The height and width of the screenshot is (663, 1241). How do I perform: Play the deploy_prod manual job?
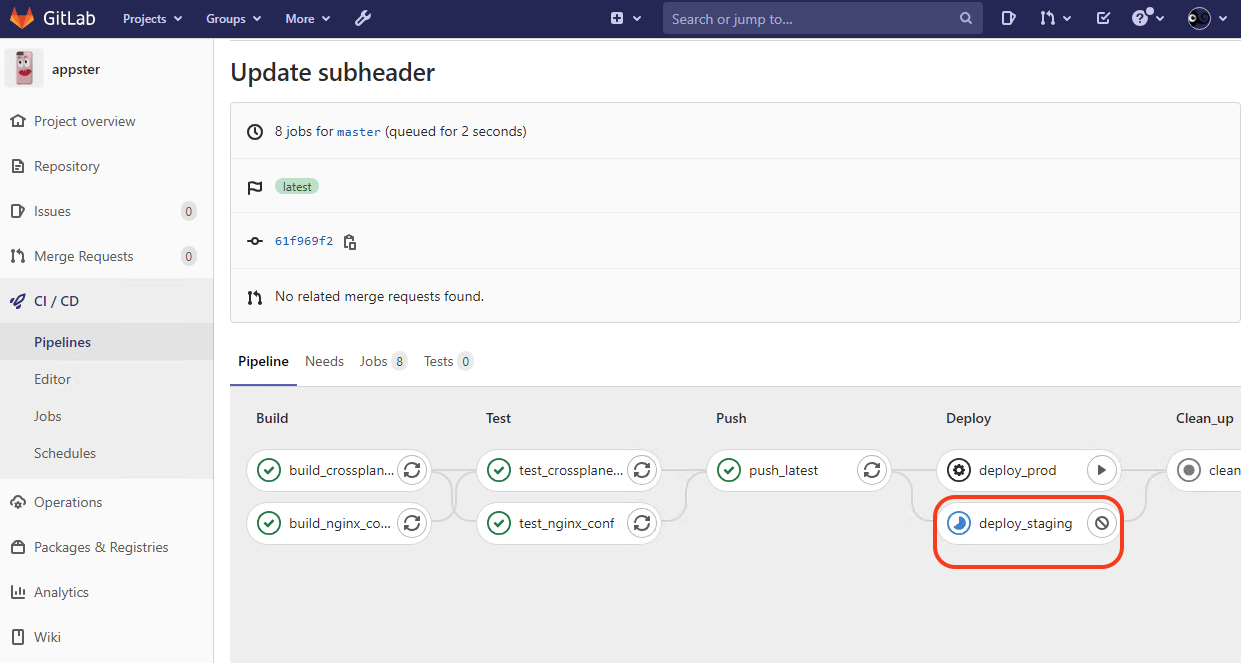[x=1101, y=470]
